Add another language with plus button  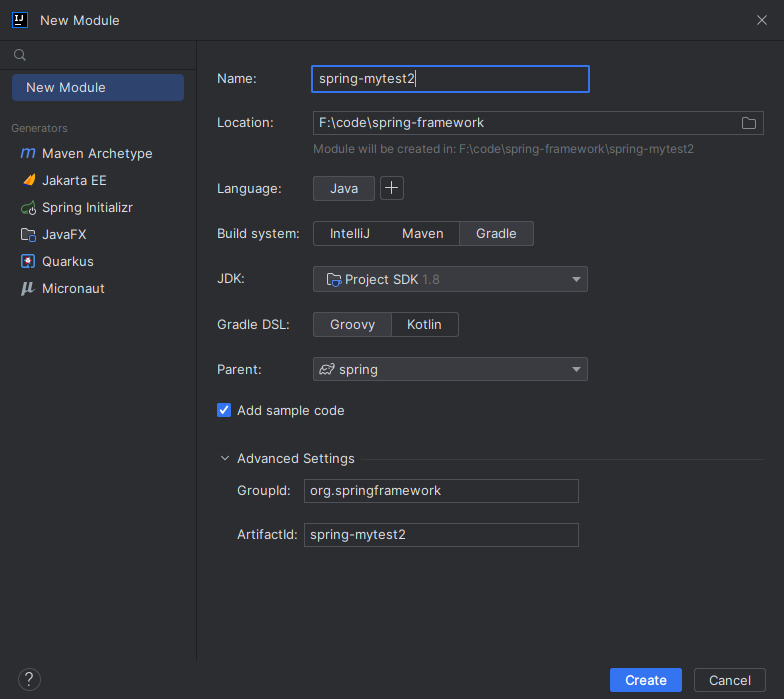click(x=392, y=188)
